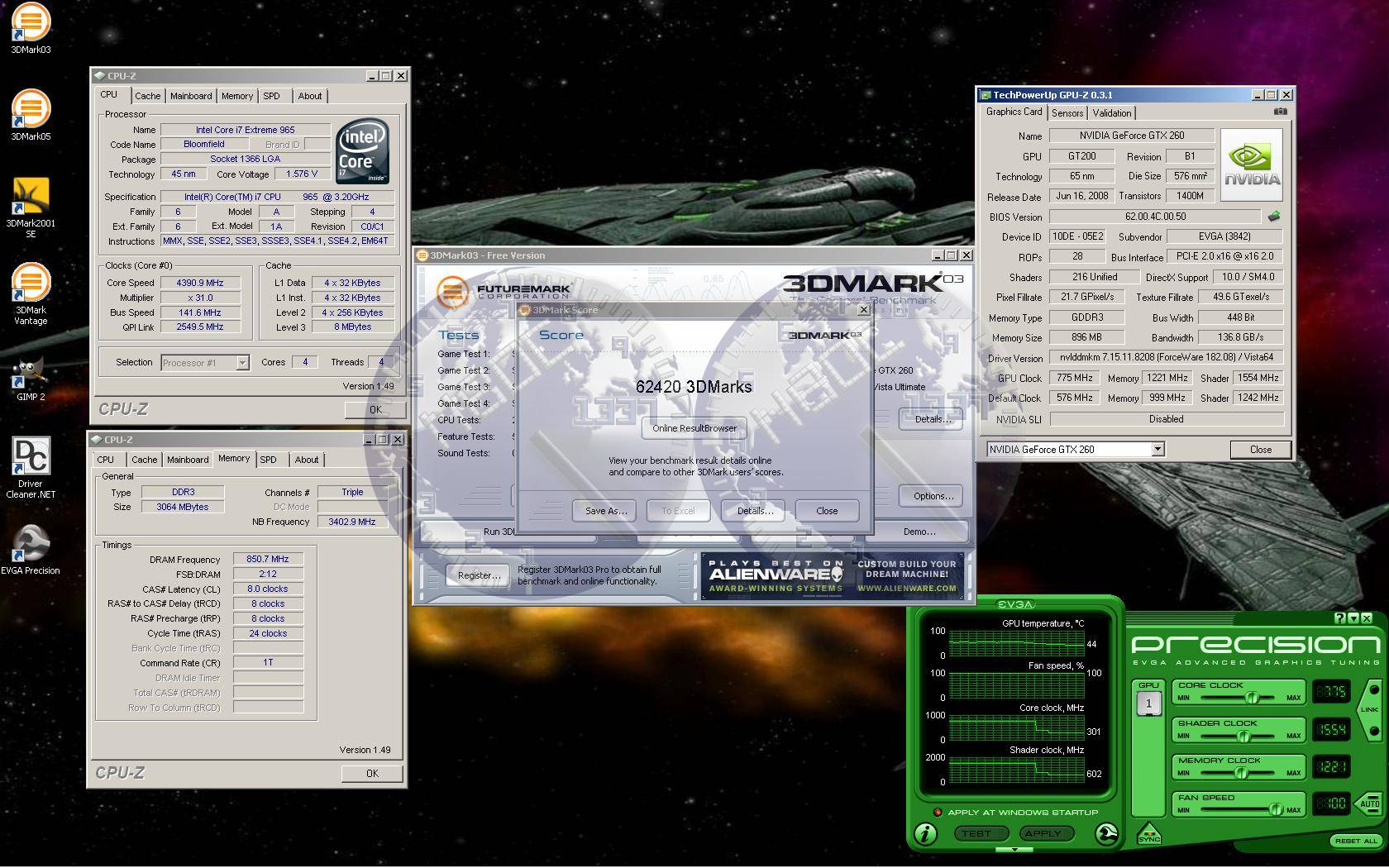Toggle AUTO fan speed in Precision
This screenshot has height=868, width=1389.
(x=1368, y=804)
